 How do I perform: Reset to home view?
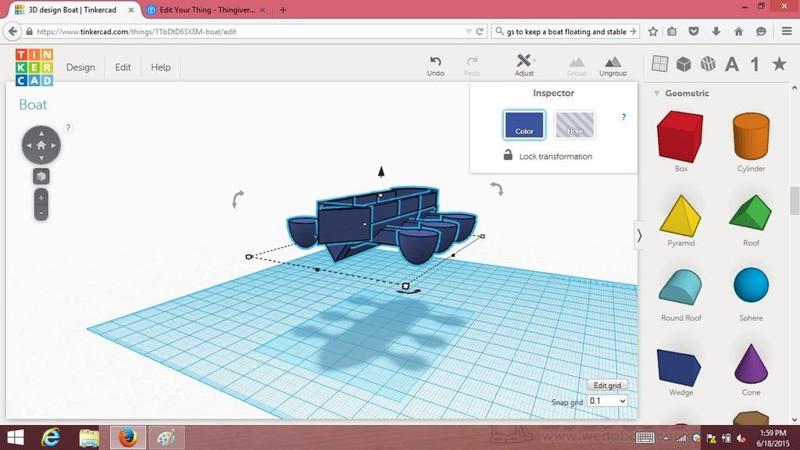point(41,145)
